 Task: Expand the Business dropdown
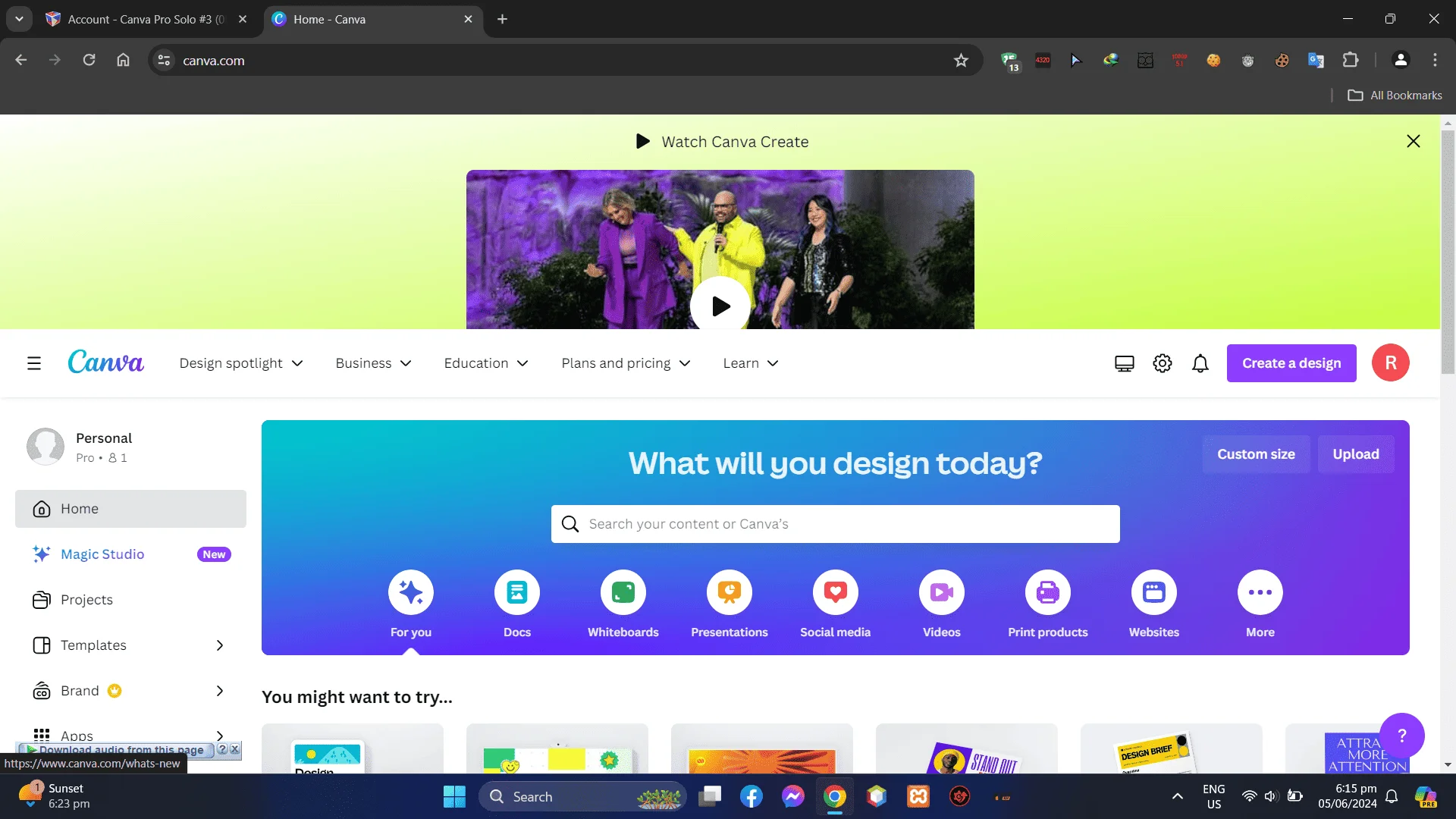[x=373, y=363]
